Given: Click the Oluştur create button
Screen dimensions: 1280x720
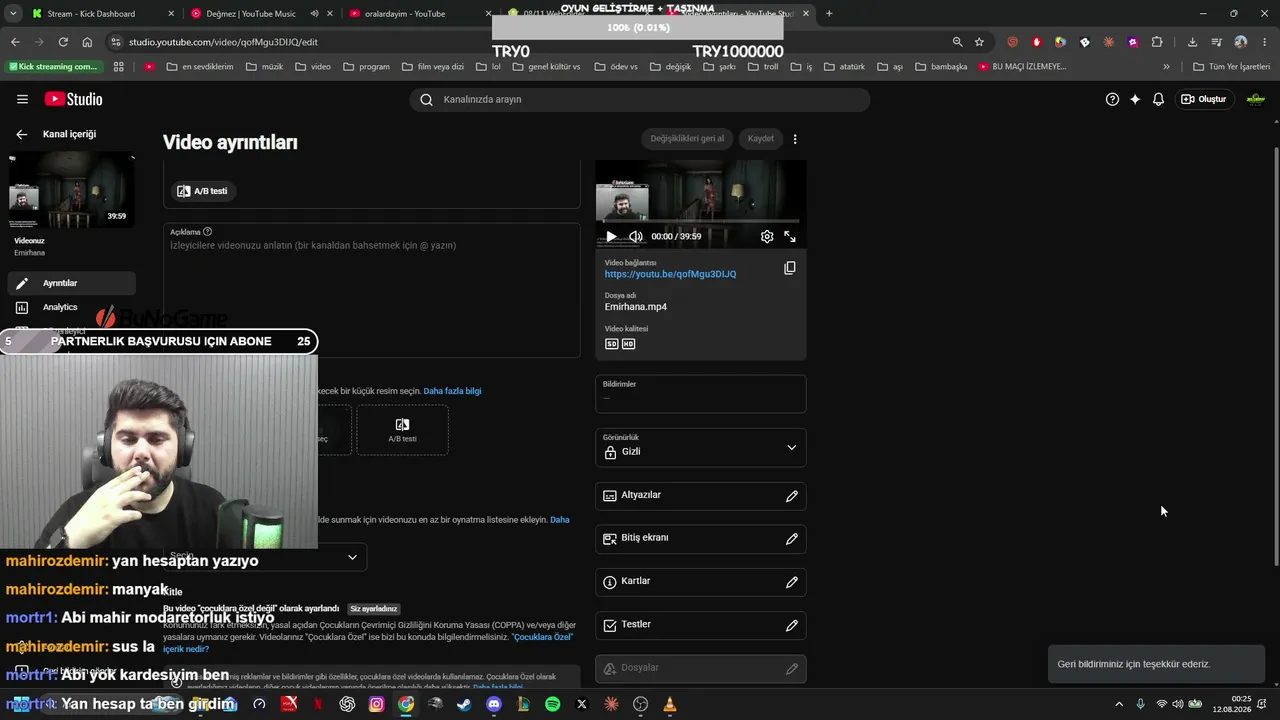Looking at the screenshot, I should [x=1204, y=99].
